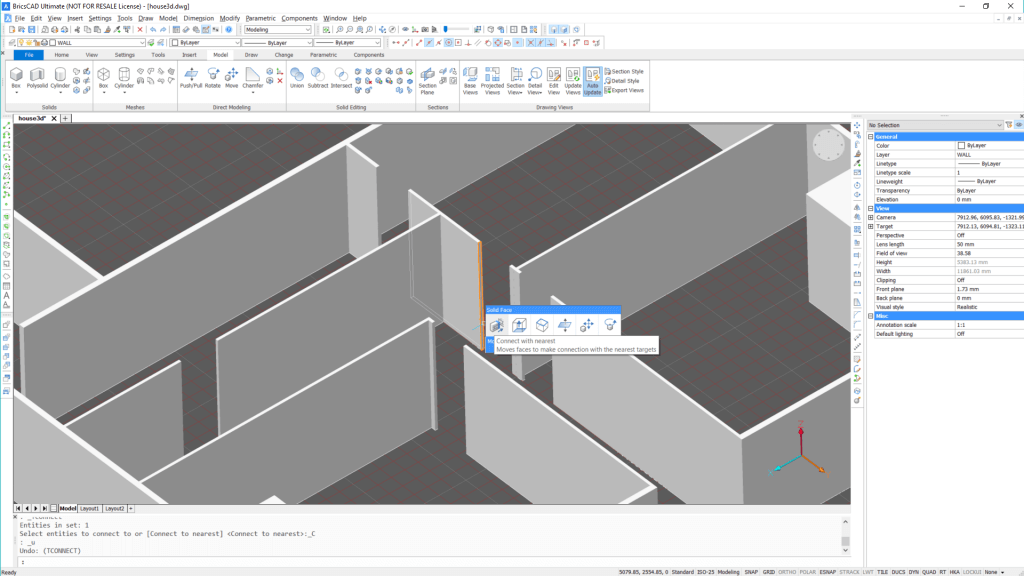
Task: Toggle Auto Update for drawing views
Action: click(x=595, y=80)
